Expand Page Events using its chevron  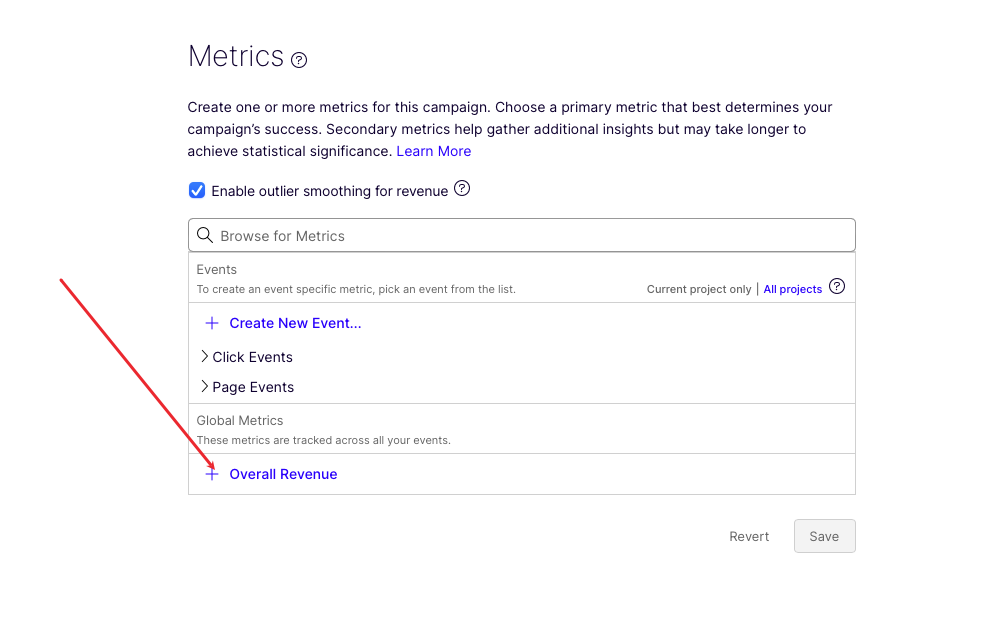coord(204,387)
